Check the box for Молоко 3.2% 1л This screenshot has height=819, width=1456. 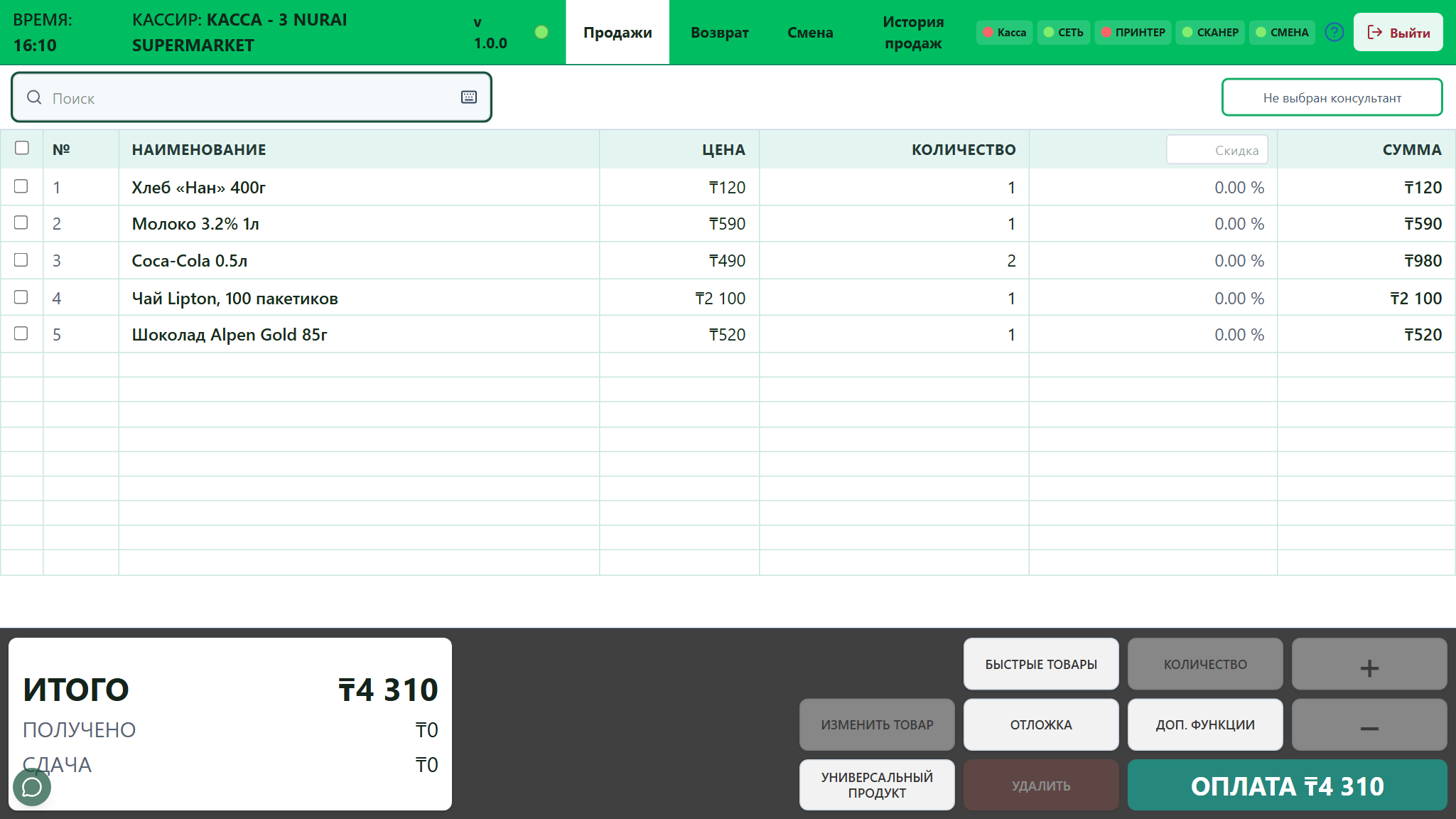(x=21, y=223)
